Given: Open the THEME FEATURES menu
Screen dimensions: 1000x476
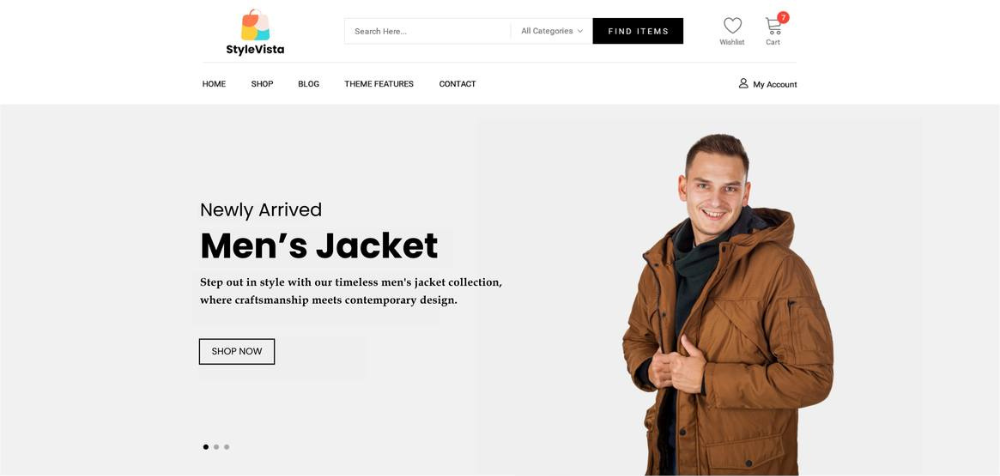Looking at the screenshot, I should point(379,84).
